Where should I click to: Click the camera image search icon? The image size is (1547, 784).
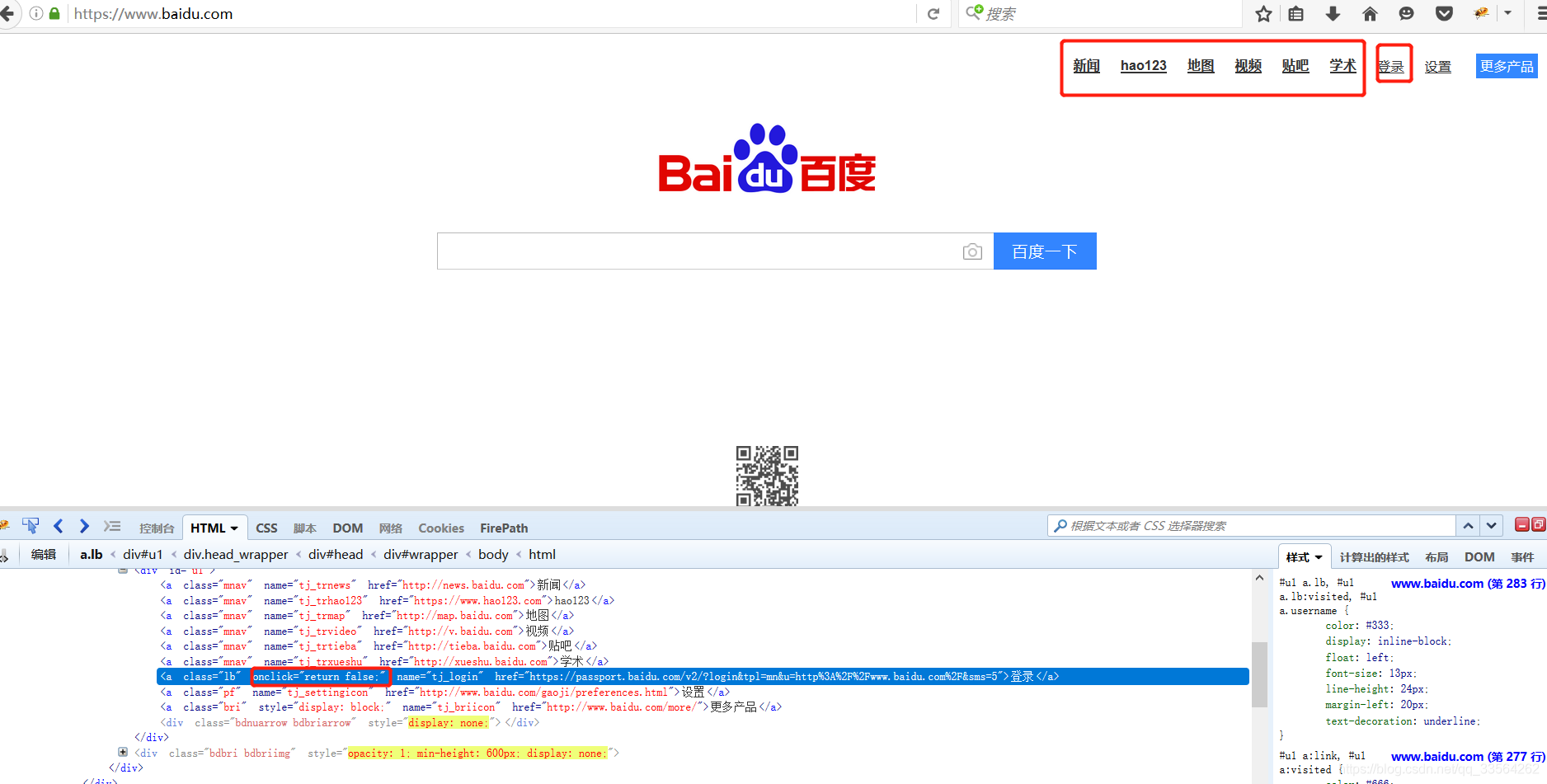point(972,251)
